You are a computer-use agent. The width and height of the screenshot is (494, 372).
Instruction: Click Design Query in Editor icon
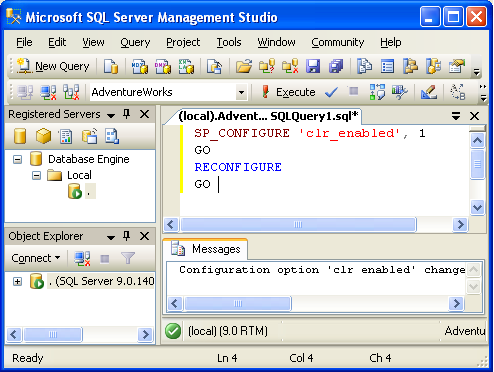coord(429,92)
